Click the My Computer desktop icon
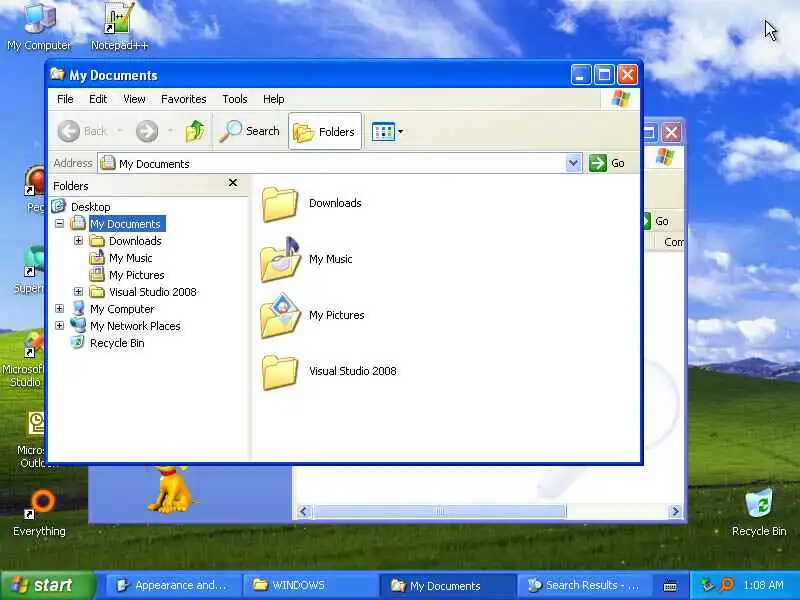 [x=39, y=27]
